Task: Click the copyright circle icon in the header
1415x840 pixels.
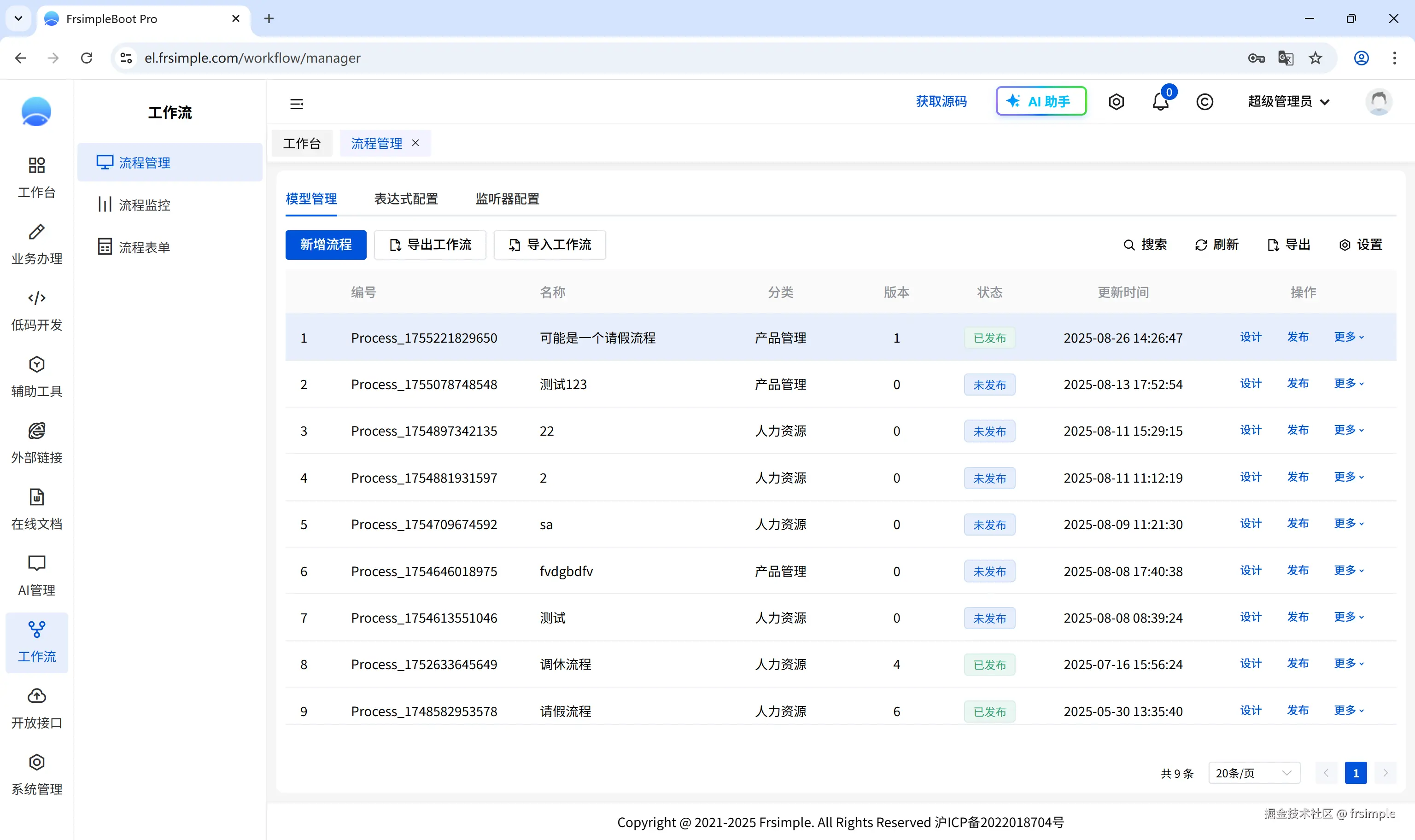Action: 1205,102
